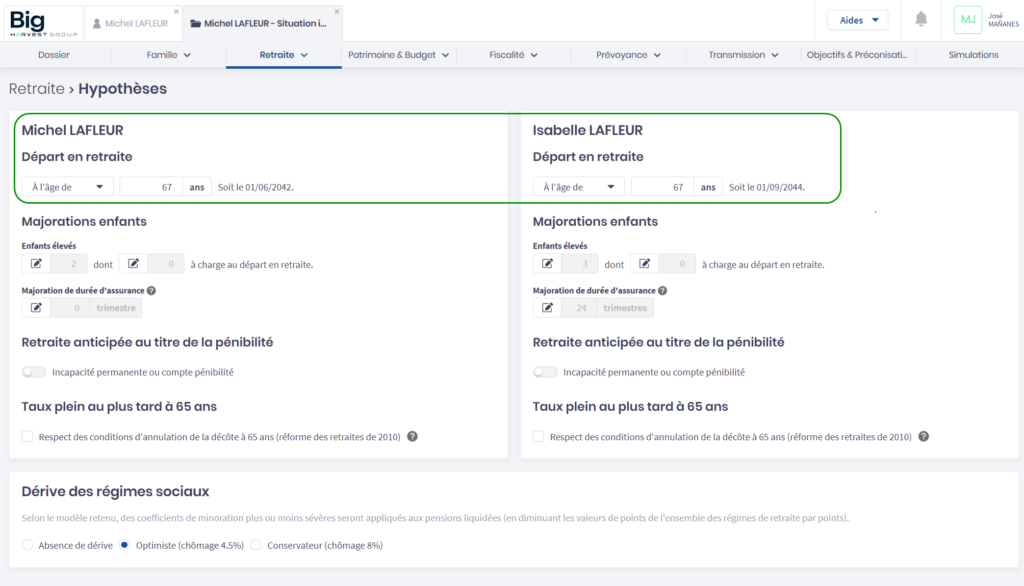Open Michel's "À l'âge de" dropdown

click(67, 187)
